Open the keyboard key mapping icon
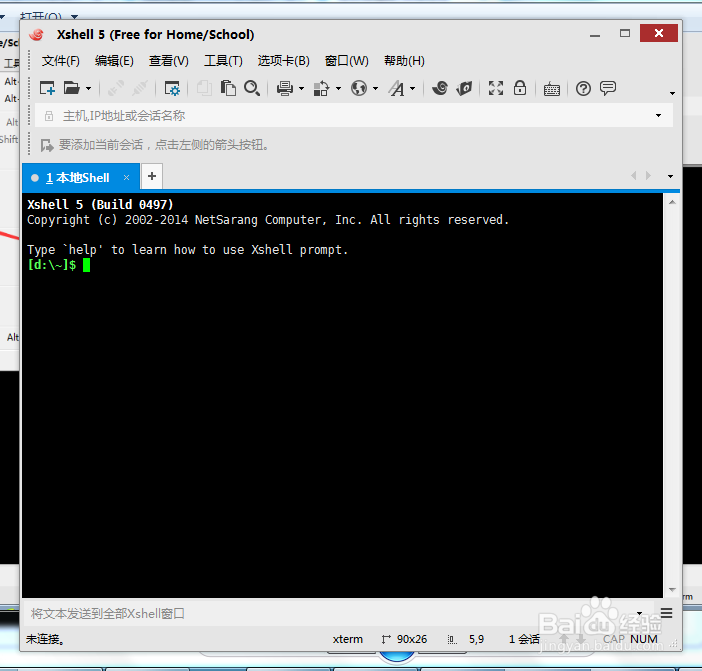This screenshot has height=671, width=702. pyautogui.click(x=552, y=89)
